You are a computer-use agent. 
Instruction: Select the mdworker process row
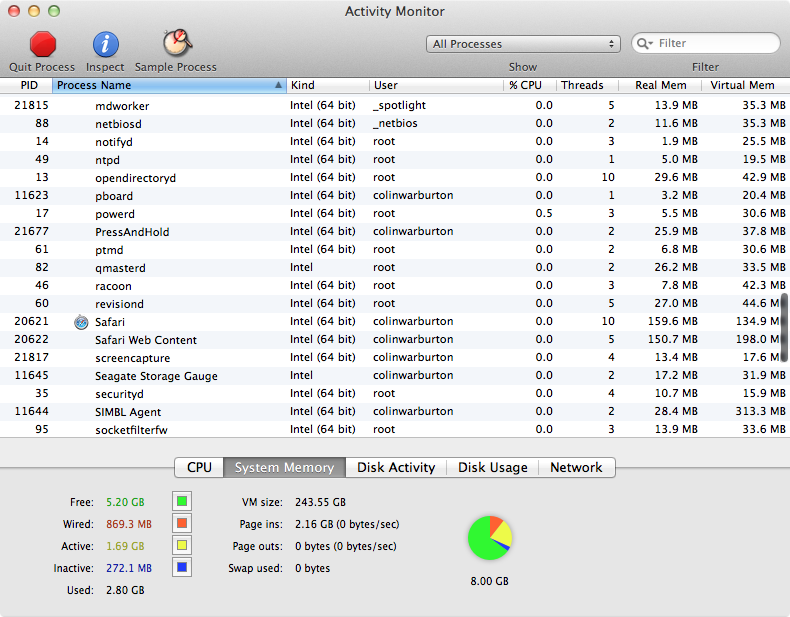click(395, 106)
